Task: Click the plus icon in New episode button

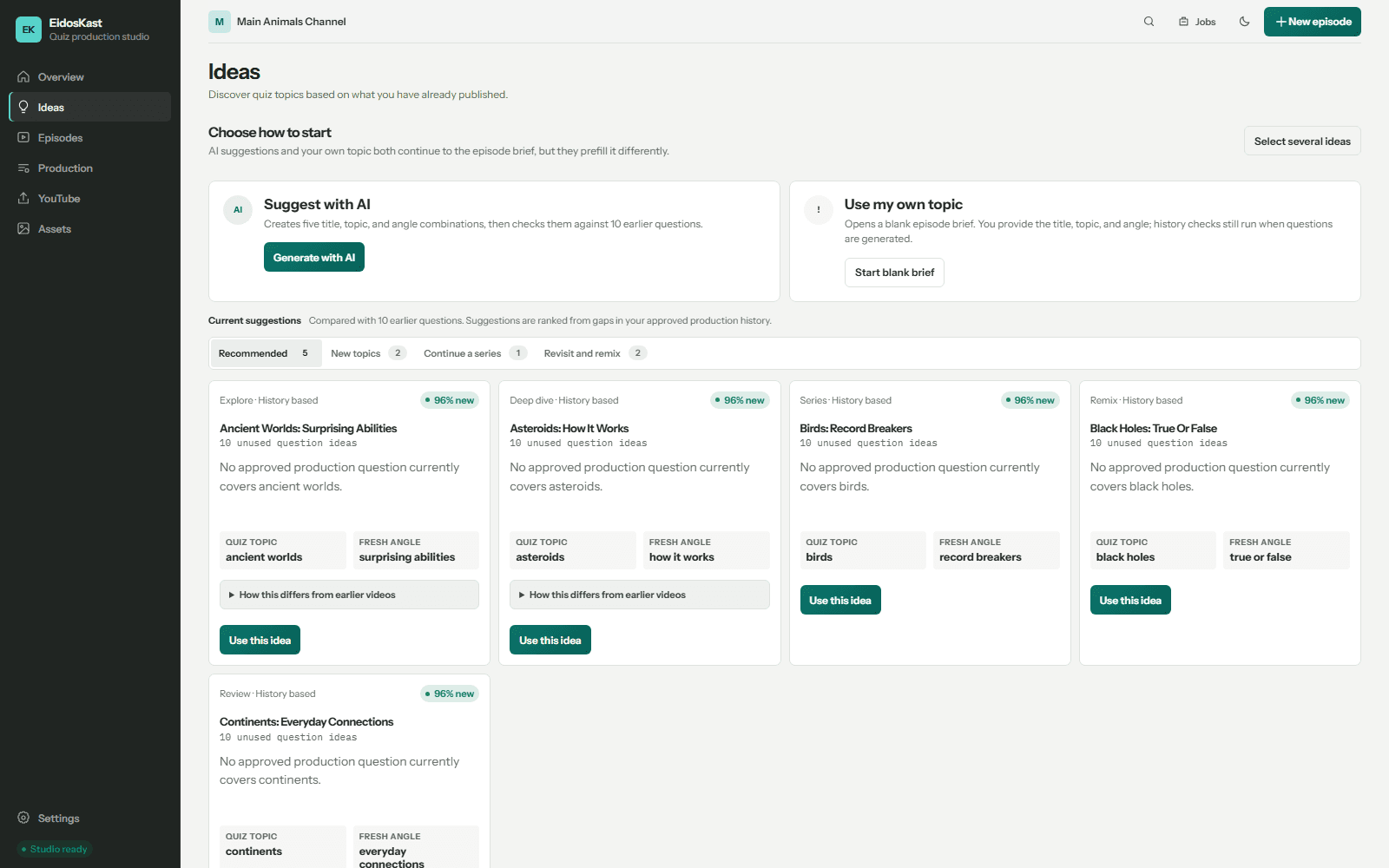Action: pos(1280,22)
